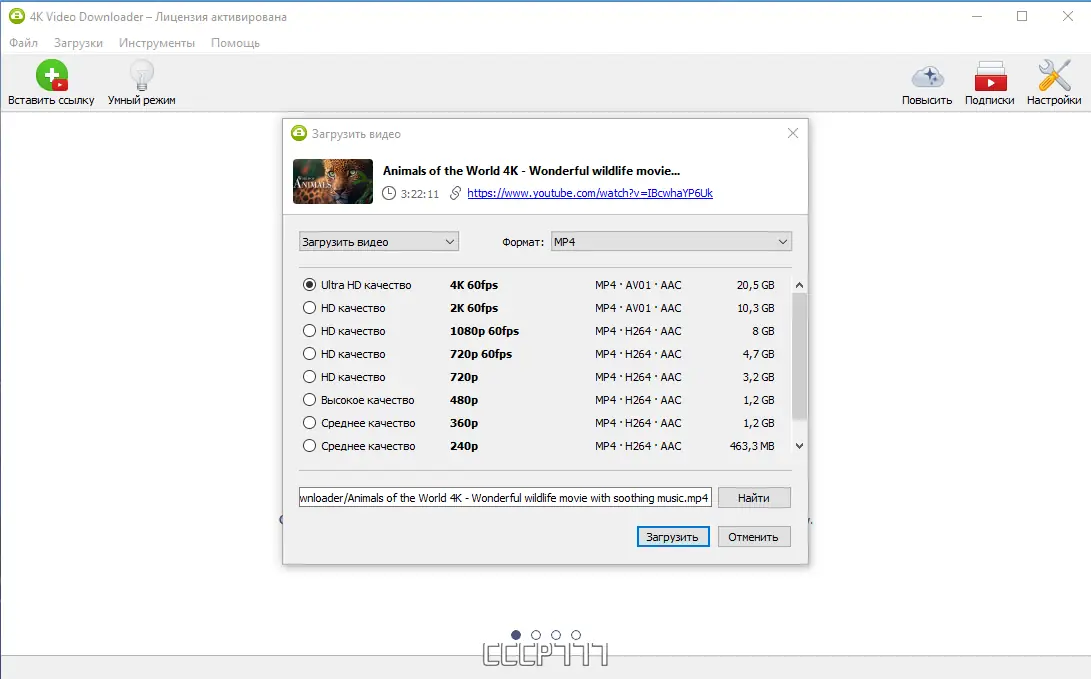1091x679 pixels.
Task: Click the 8 GB file size text
Action: pyautogui.click(x=763, y=330)
